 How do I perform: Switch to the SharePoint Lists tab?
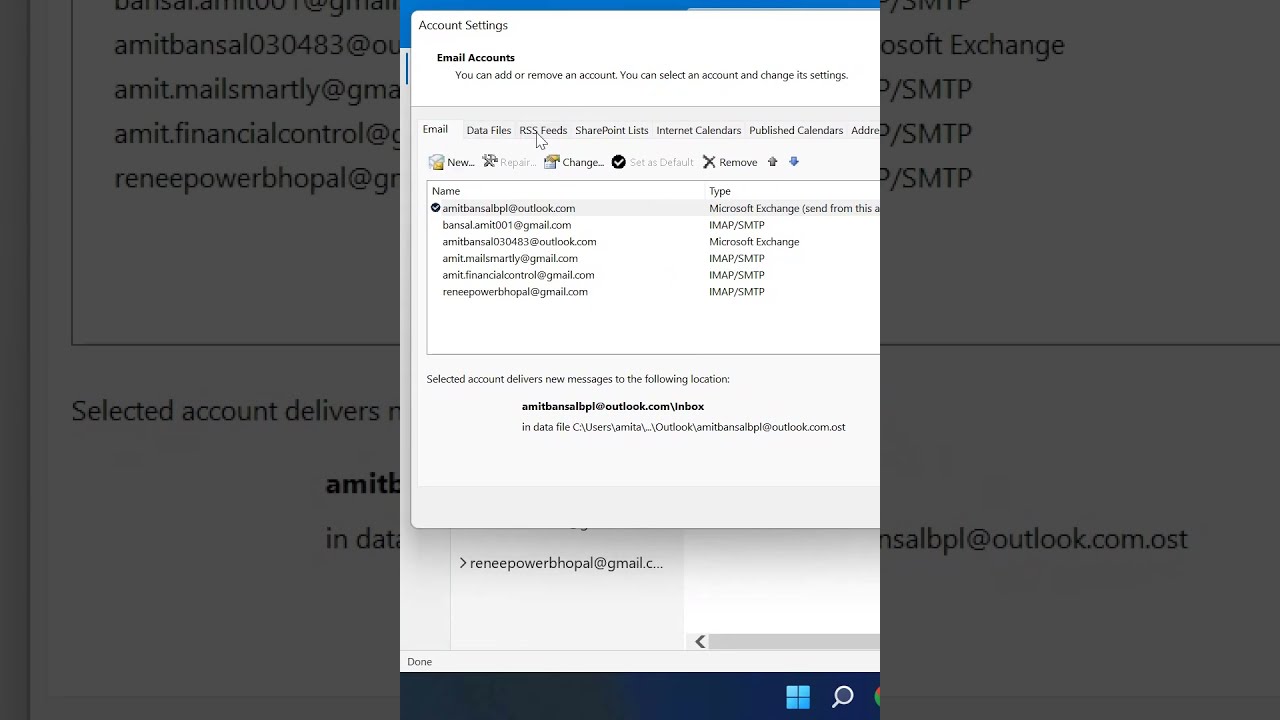[x=612, y=130]
